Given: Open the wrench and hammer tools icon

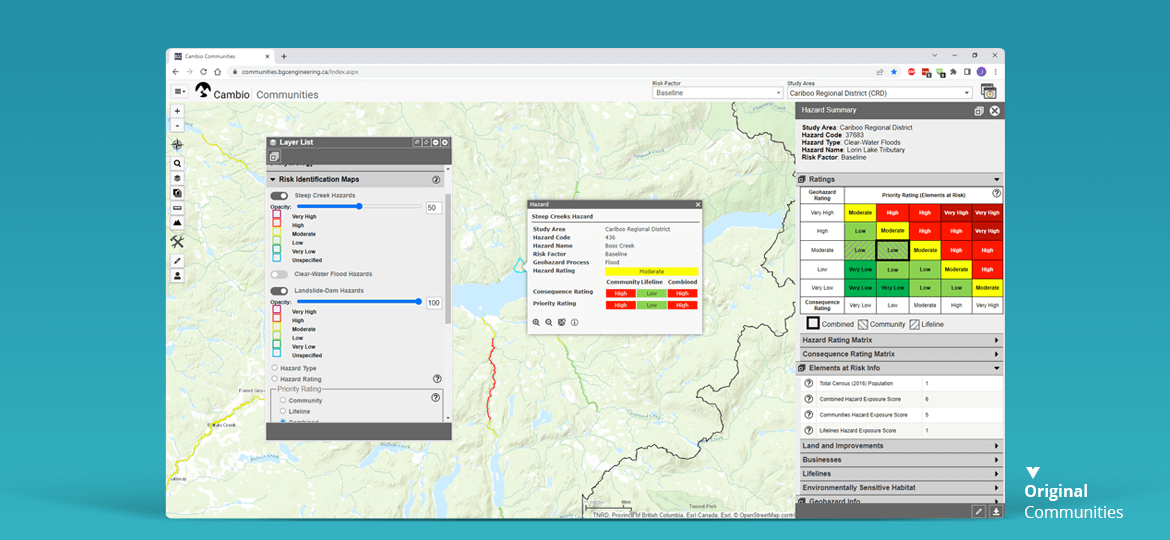Looking at the screenshot, I should coord(178,242).
